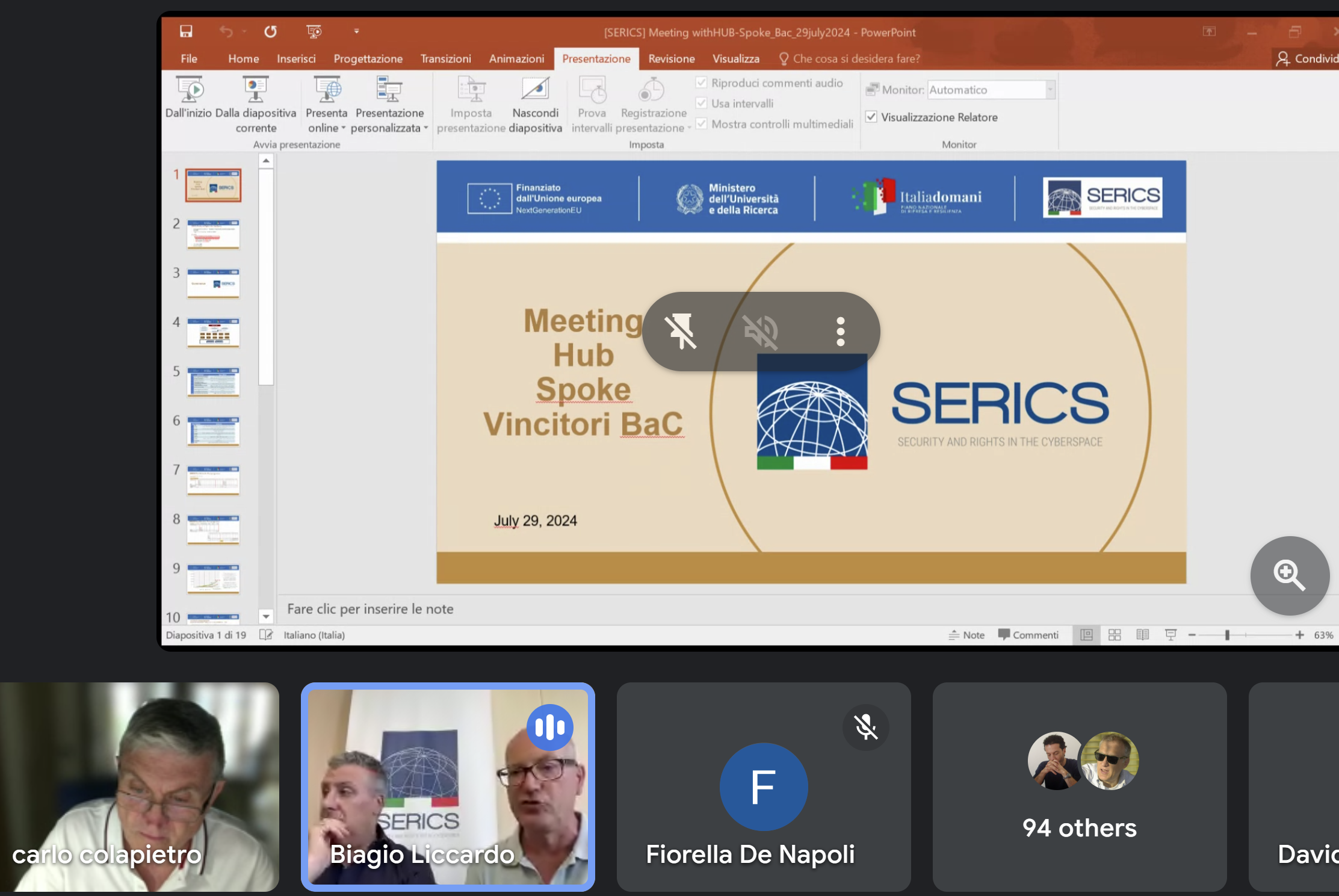Open the three-dot more options on overlay
This screenshot has height=896, width=1339.
point(841,331)
